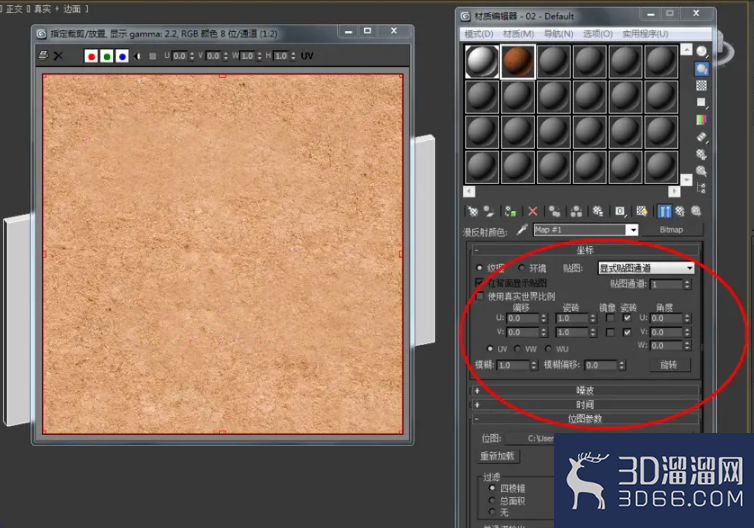Click the printer icon in crop window

click(43, 56)
